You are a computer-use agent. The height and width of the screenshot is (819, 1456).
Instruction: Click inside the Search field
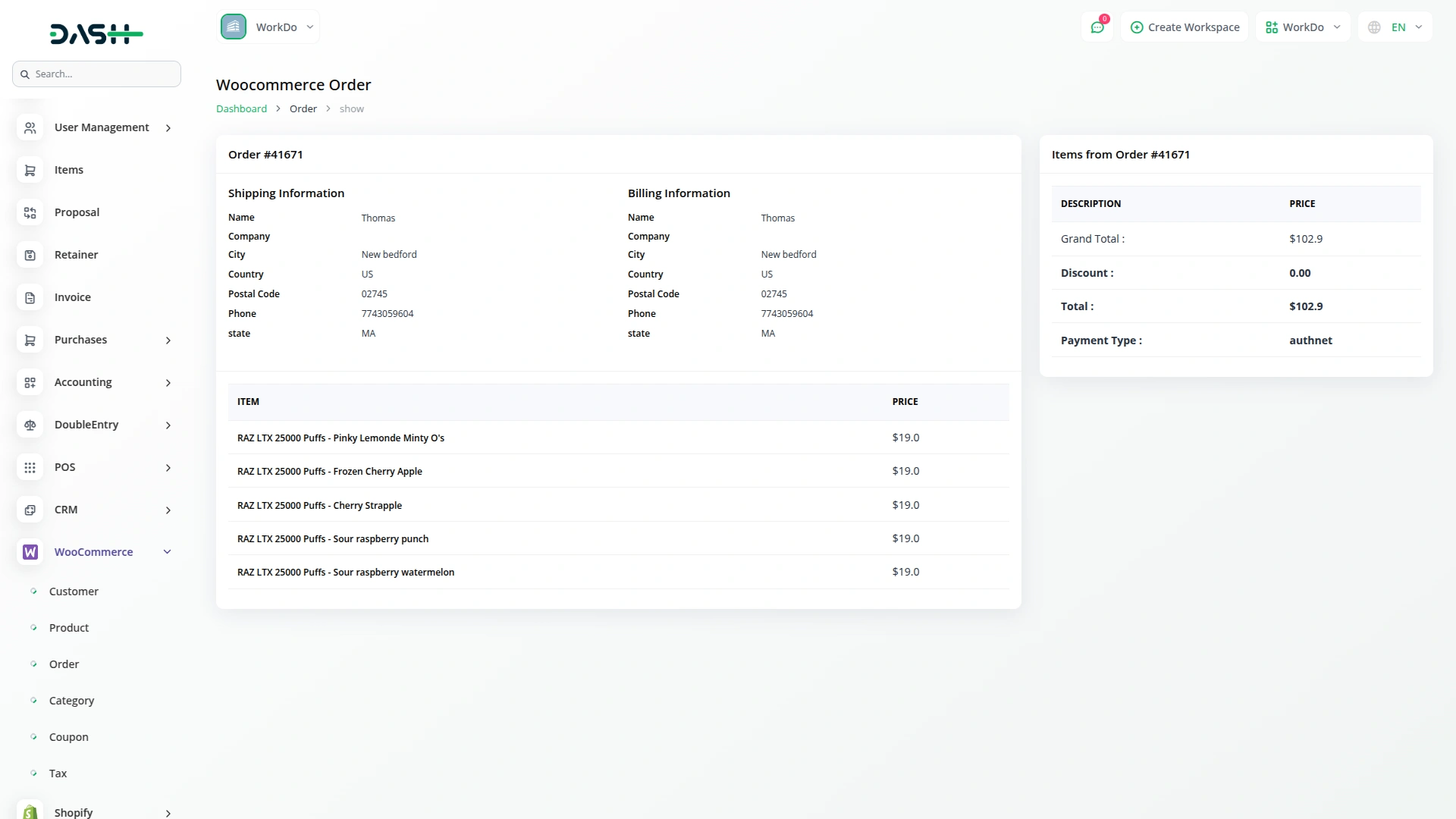click(x=96, y=74)
